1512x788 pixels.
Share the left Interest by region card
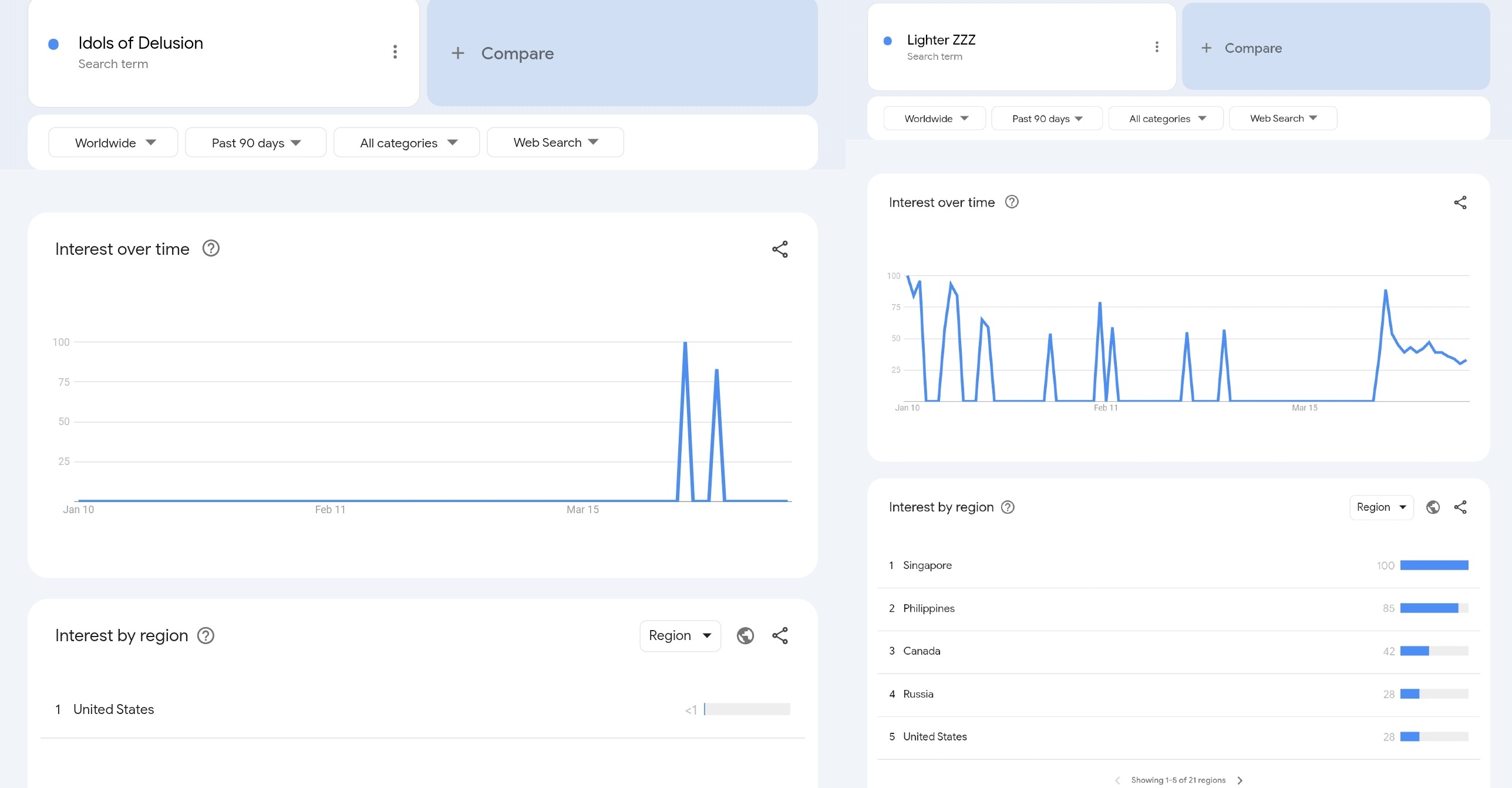tap(779, 636)
